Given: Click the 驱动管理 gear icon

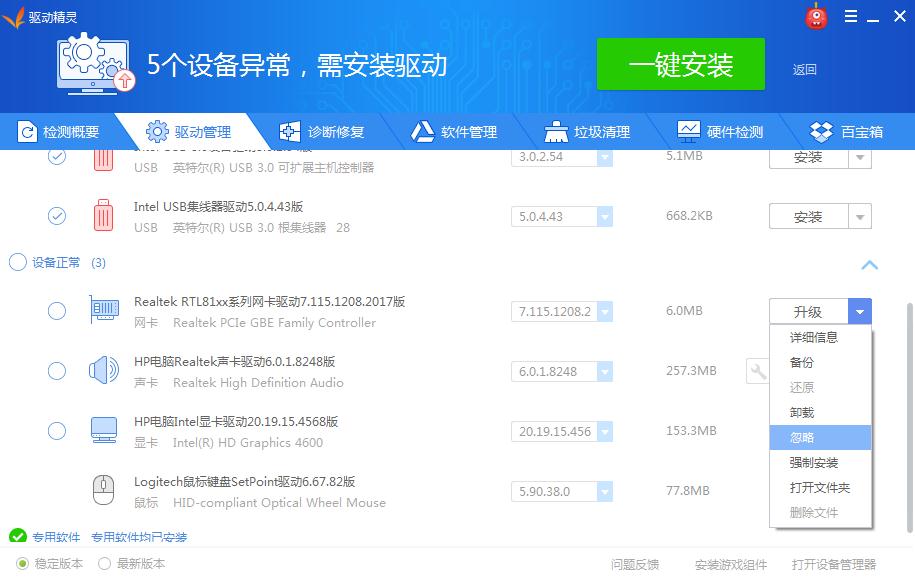Looking at the screenshot, I should tap(157, 132).
